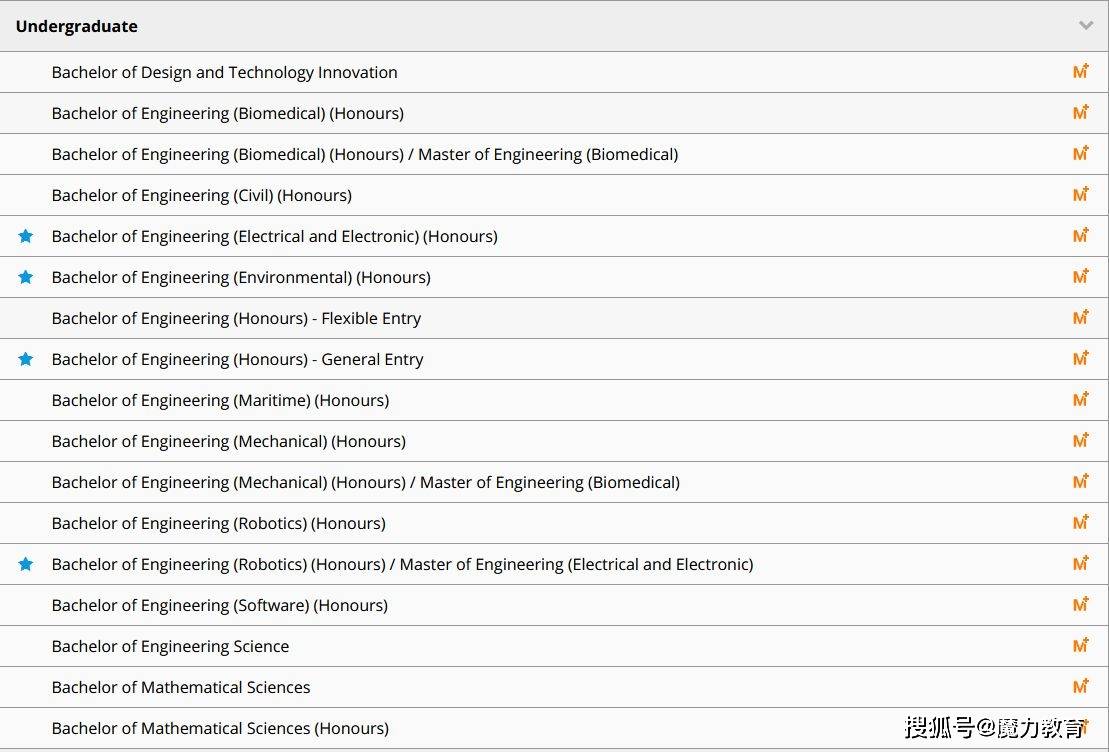Toggle the blue star on Engineering (Electrical and Electronic) (Honours)

click(x=25, y=236)
